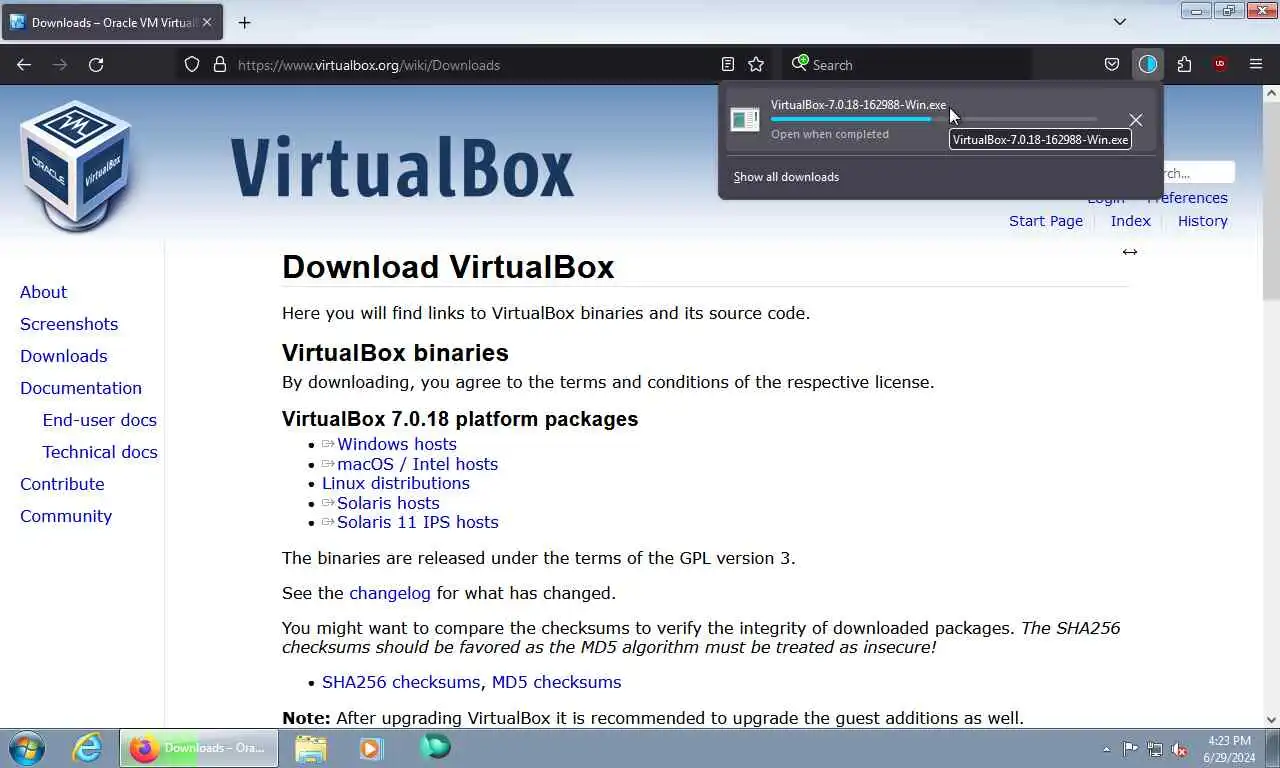Bookmark this page with star icon

756,64
